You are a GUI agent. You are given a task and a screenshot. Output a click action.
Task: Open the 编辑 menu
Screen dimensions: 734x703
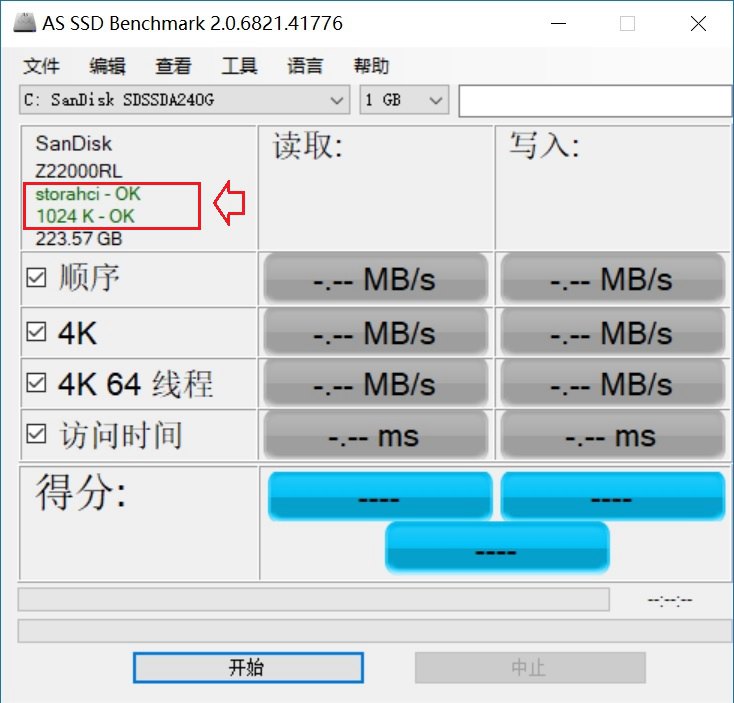pos(107,66)
